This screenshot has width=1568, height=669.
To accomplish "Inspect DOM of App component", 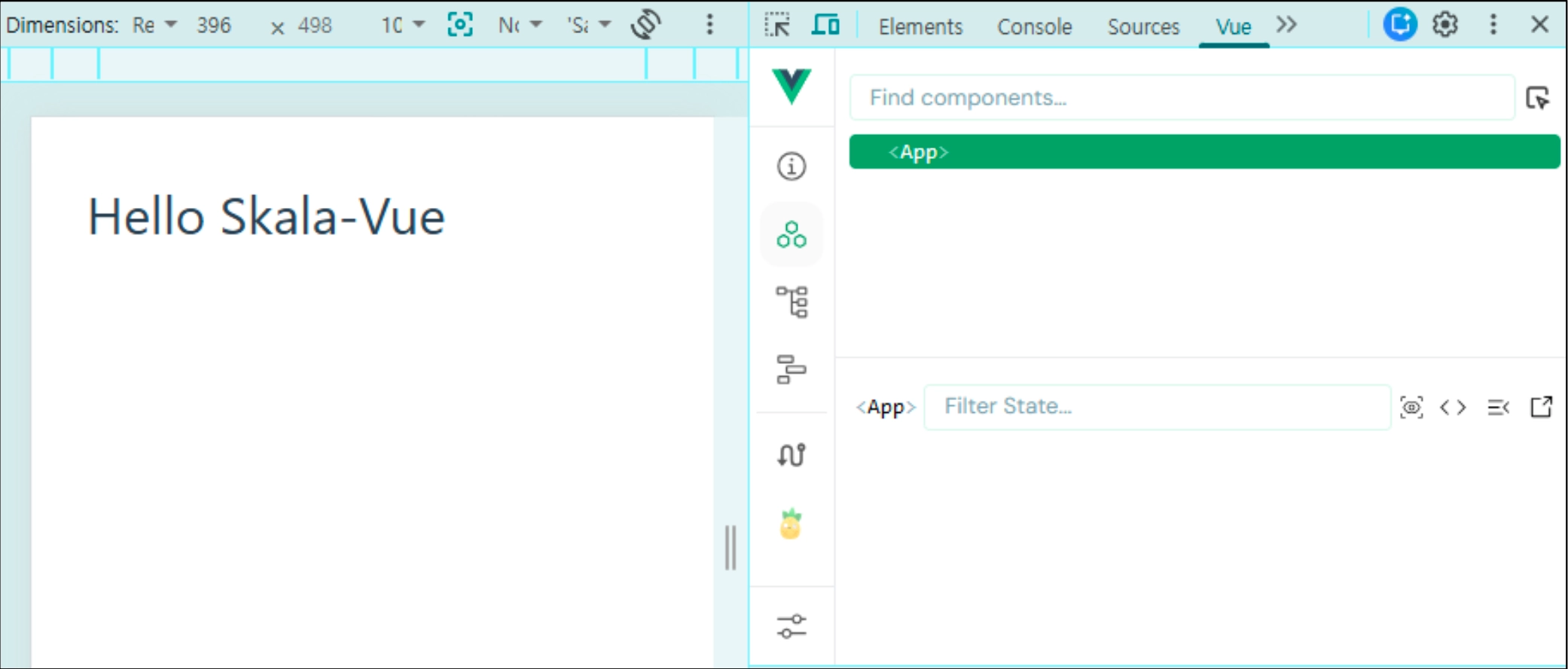I will coord(1498,408).
